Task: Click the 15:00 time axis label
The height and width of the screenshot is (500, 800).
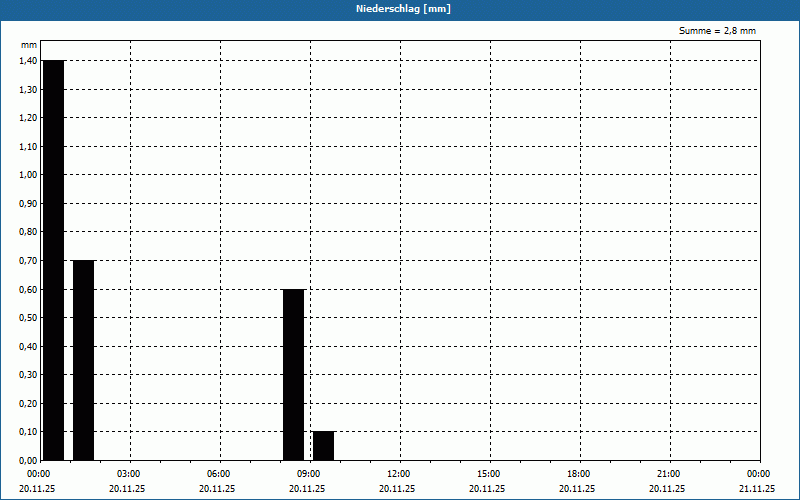Action: 488,474
